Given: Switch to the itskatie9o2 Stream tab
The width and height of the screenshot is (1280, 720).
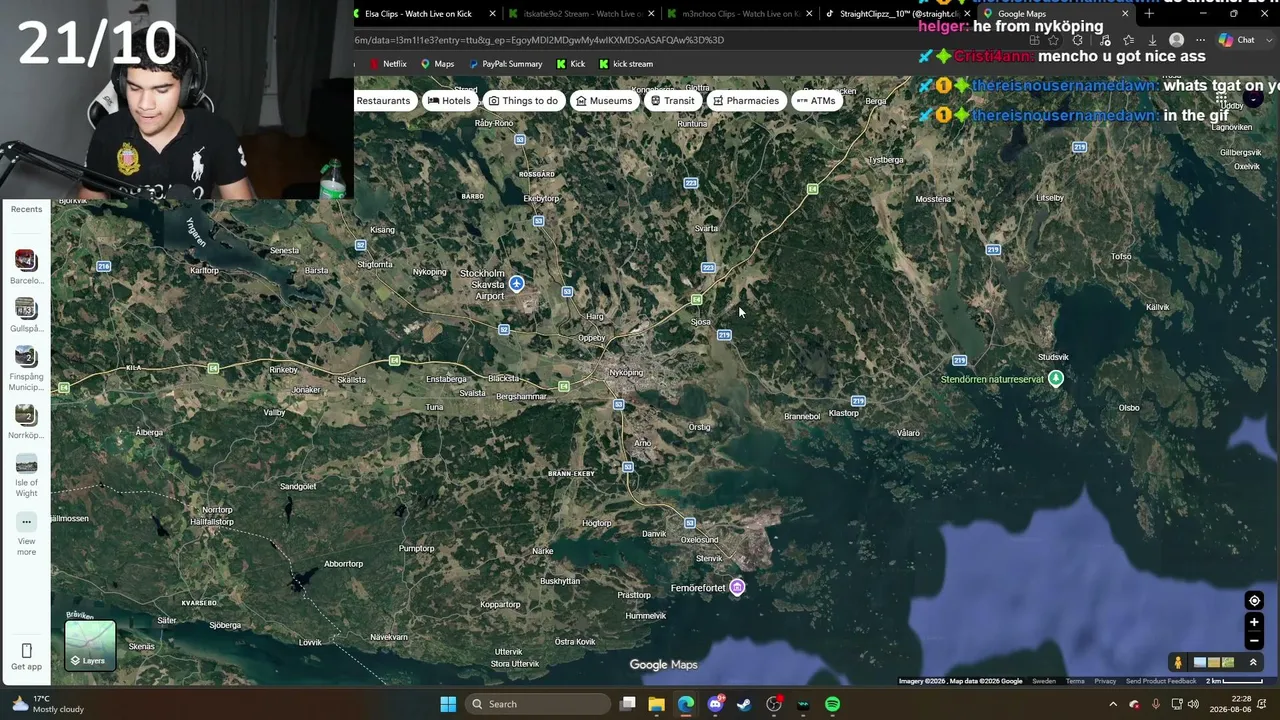Looking at the screenshot, I should [x=580, y=14].
